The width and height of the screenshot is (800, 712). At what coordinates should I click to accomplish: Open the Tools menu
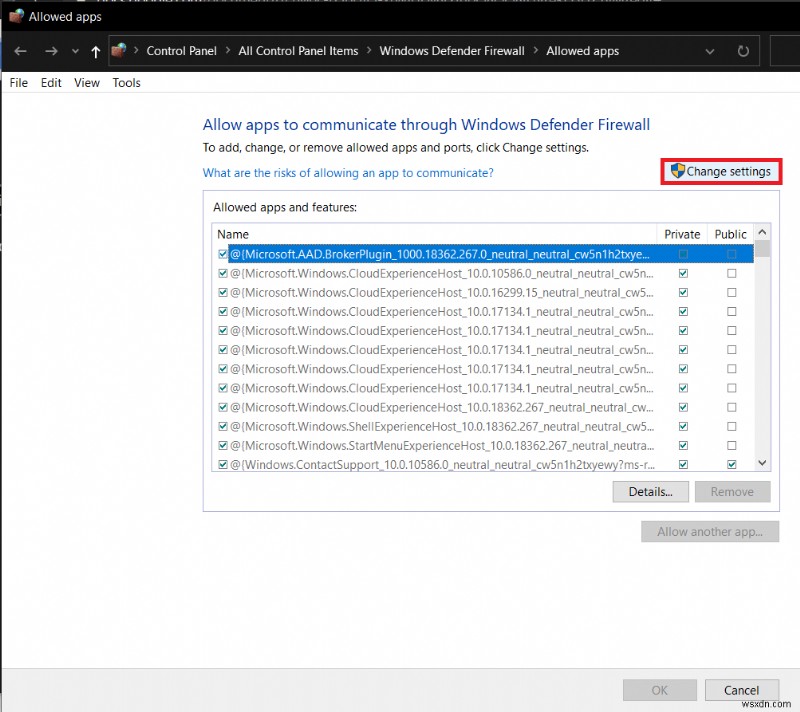pos(127,83)
